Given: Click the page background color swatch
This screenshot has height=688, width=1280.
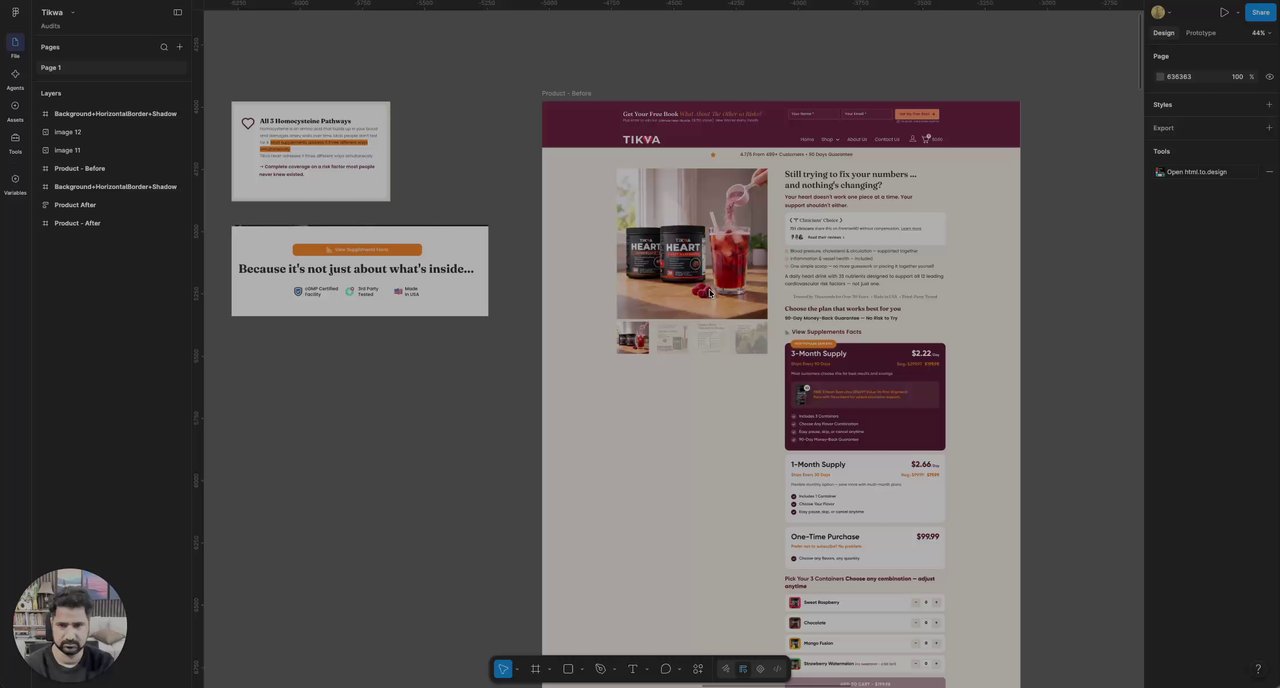Looking at the screenshot, I should coord(1160,77).
